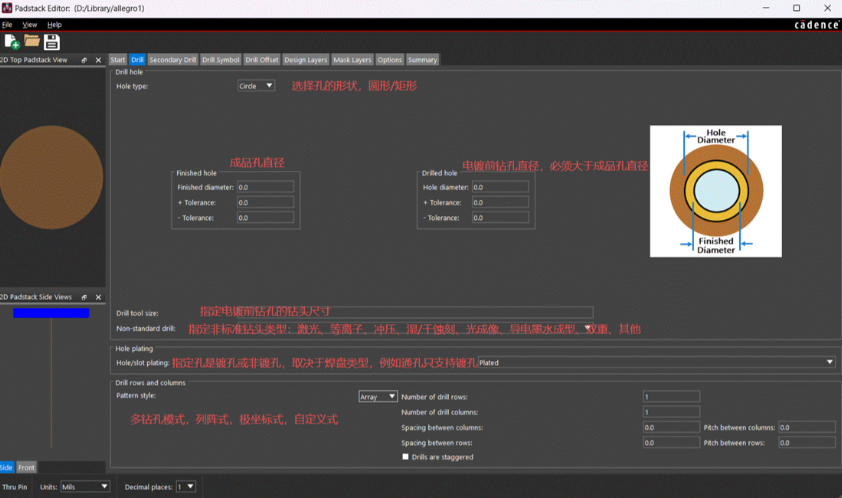842x498 pixels.
Task: Click the Hole type label
Action: click(132, 86)
